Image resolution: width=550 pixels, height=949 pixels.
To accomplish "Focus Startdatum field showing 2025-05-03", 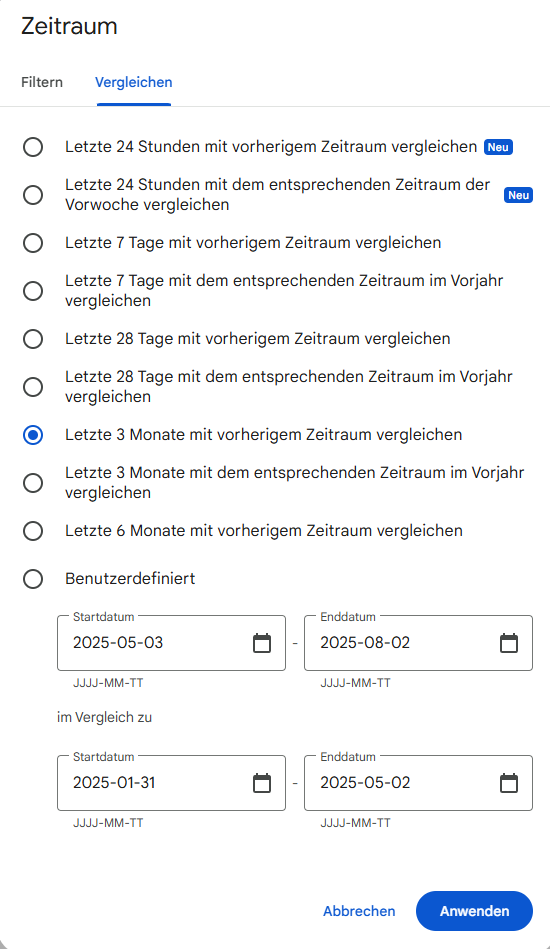I will tap(171, 643).
